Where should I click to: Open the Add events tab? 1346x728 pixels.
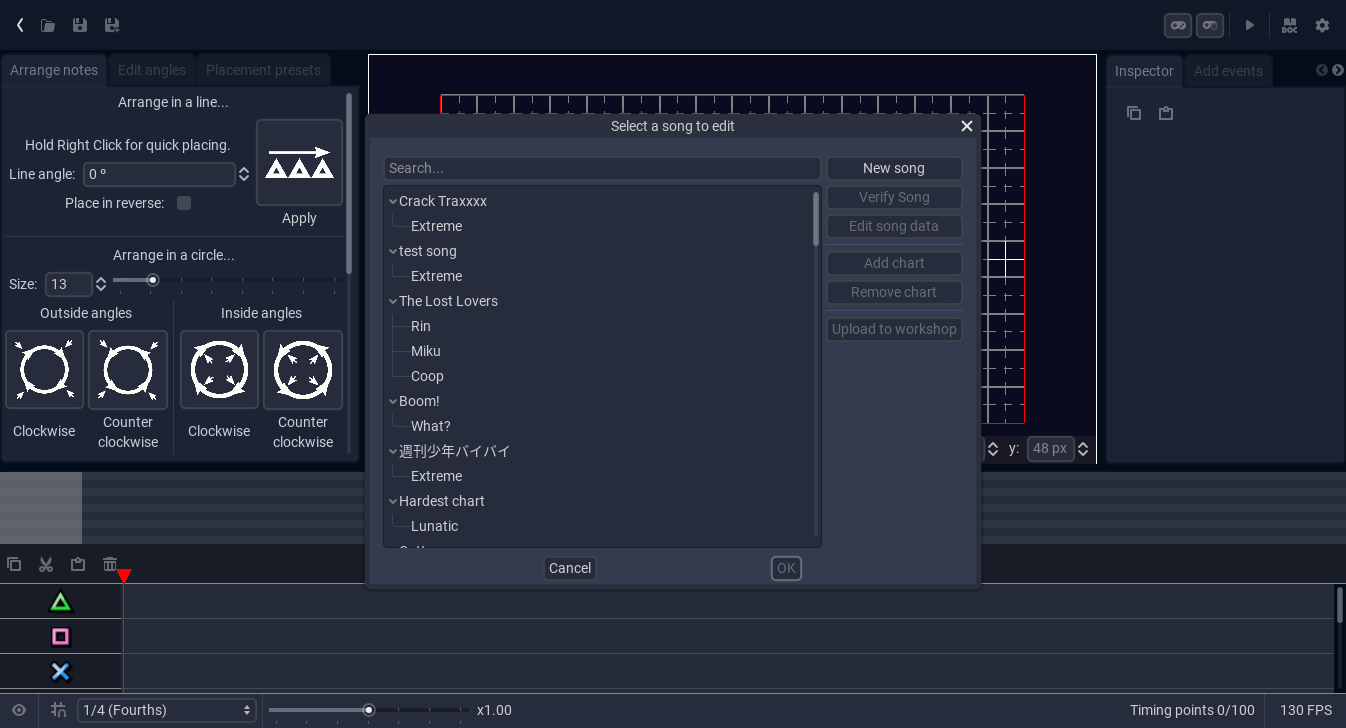[1228, 71]
